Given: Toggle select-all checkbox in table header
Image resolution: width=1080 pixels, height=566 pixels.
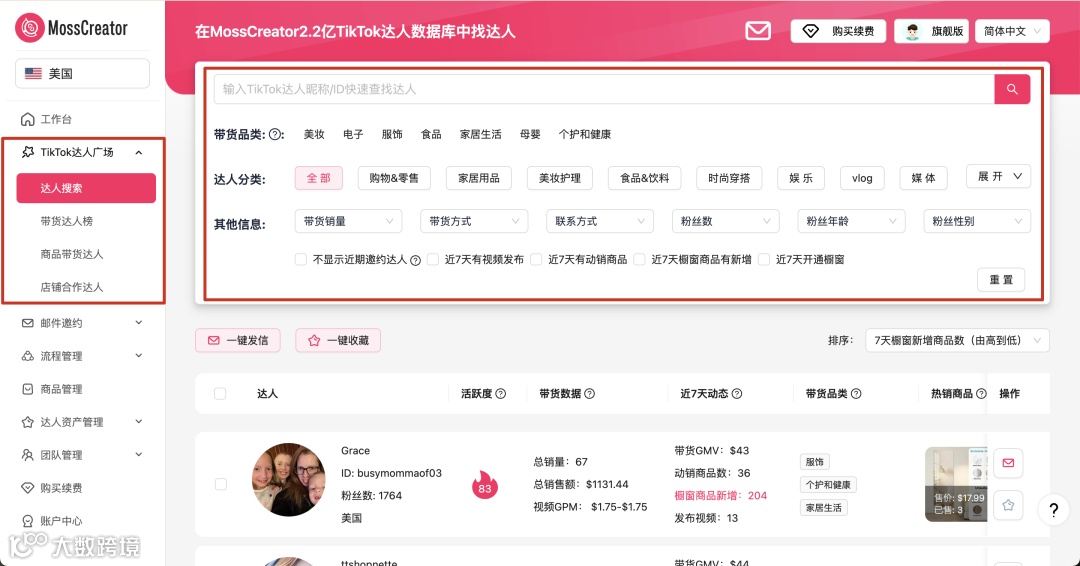Looking at the screenshot, I should point(220,394).
